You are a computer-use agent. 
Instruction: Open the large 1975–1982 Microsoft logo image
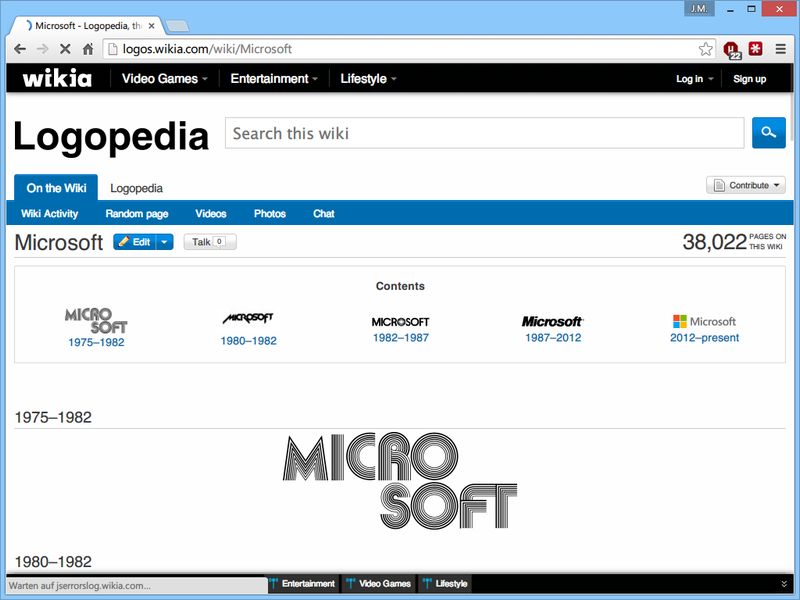coord(400,481)
